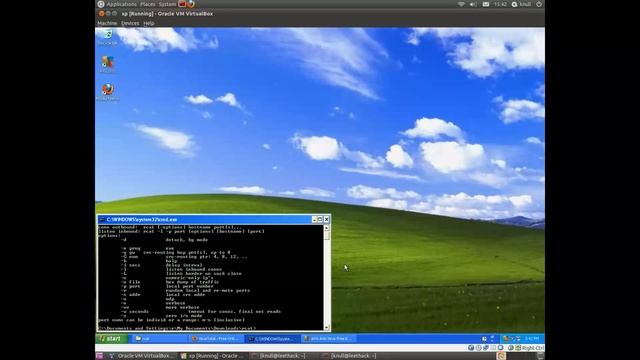Image resolution: width=640 pixels, height=360 pixels.
Task: Minimize the cmd.exe window
Action: 314,220
